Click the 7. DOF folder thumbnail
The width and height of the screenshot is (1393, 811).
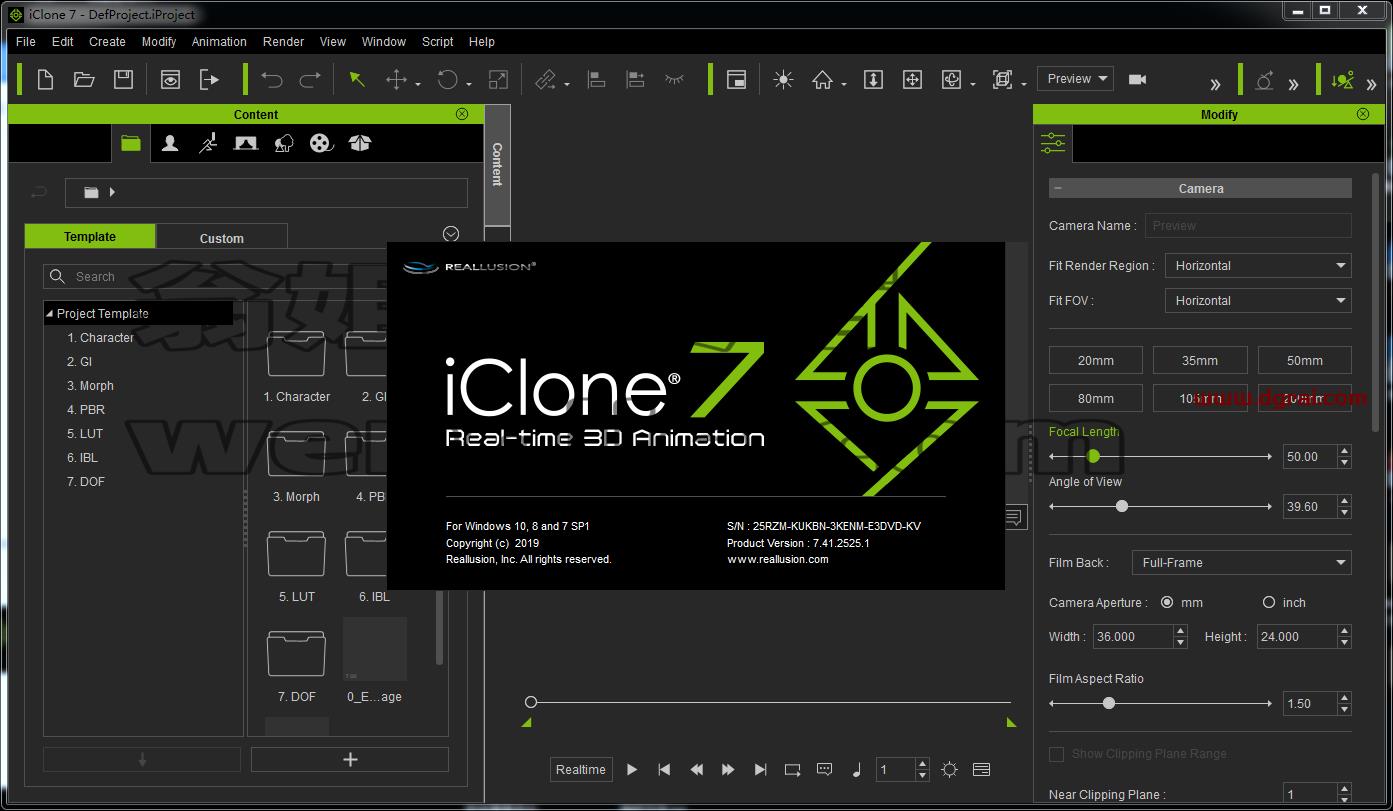coord(296,654)
